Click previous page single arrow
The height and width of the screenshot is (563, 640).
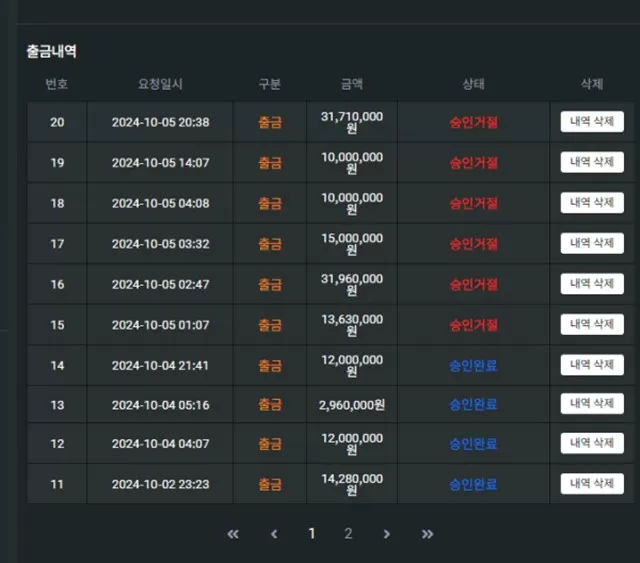pos(274,534)
